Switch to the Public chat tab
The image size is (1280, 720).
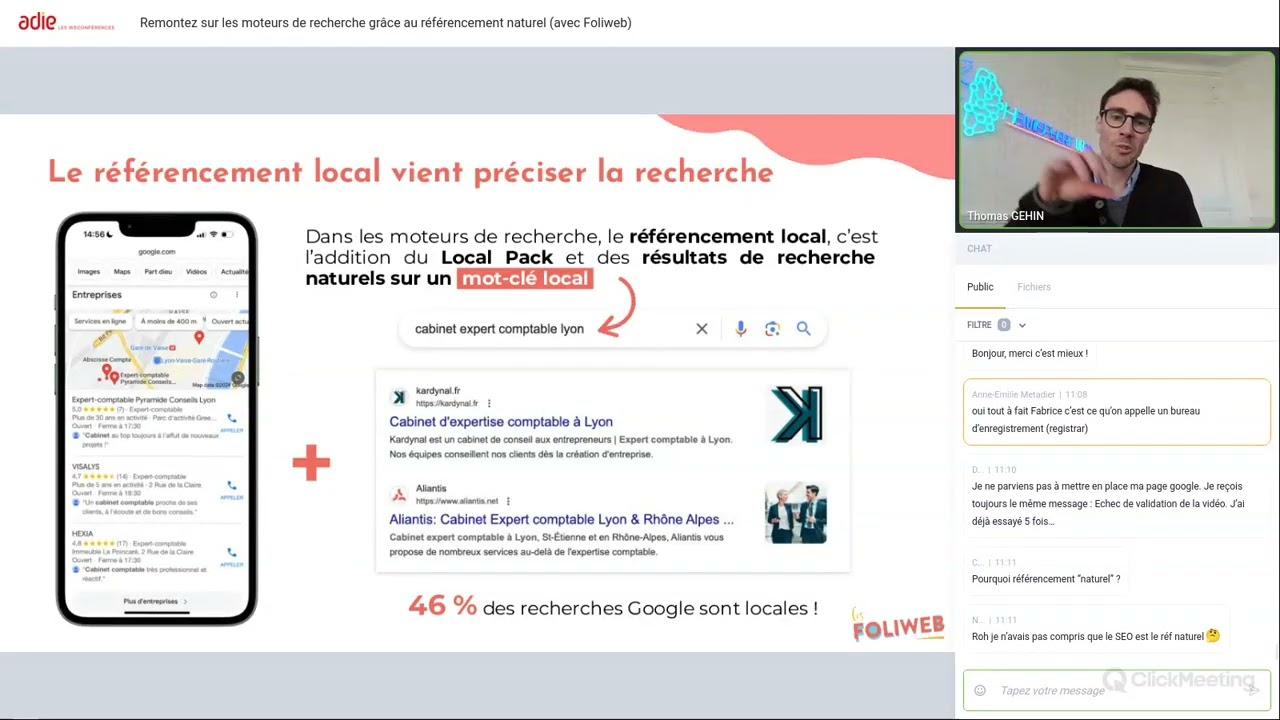(980, 287)
